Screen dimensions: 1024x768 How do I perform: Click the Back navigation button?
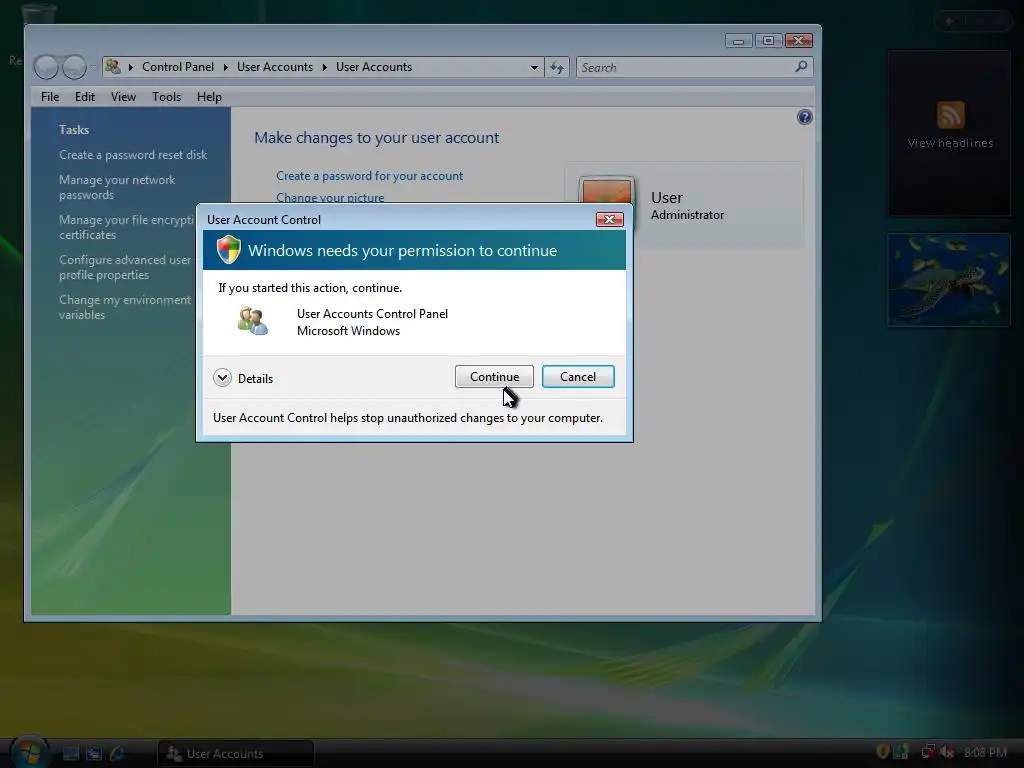(x=46, y=67)
